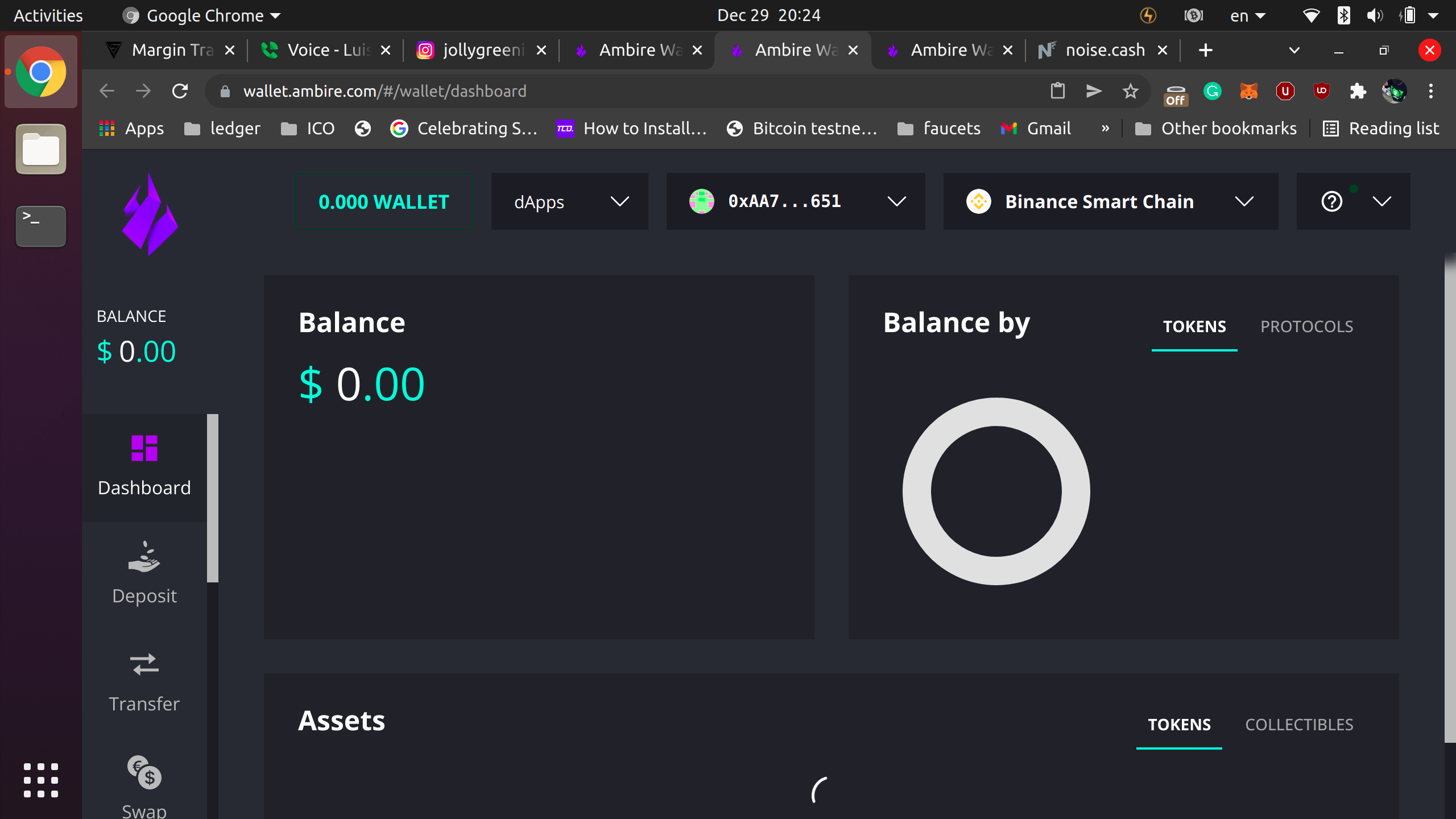
Task: Open the faucets bookmark folder
Action: (938, 129)
